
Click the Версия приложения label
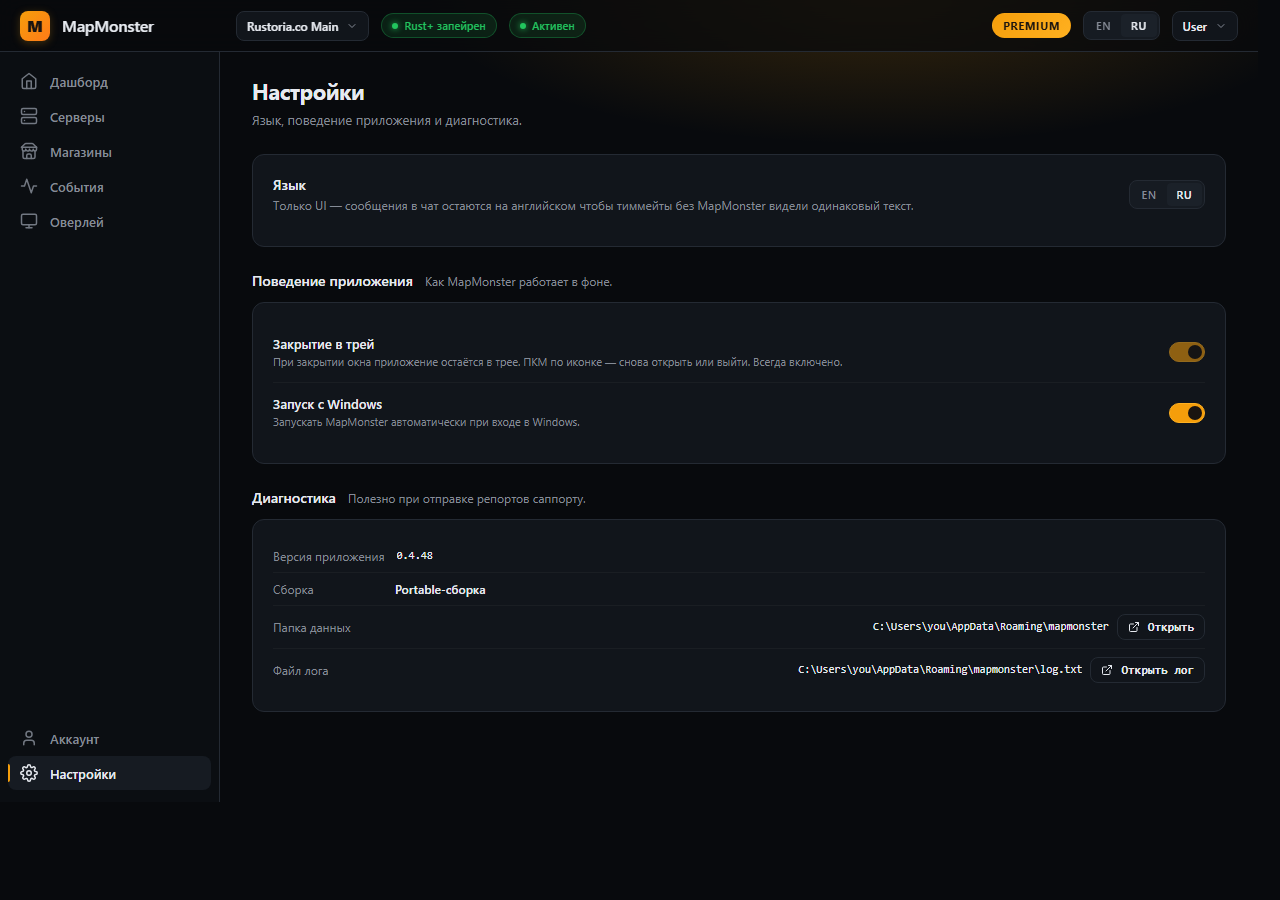click(x=329, y=557)
